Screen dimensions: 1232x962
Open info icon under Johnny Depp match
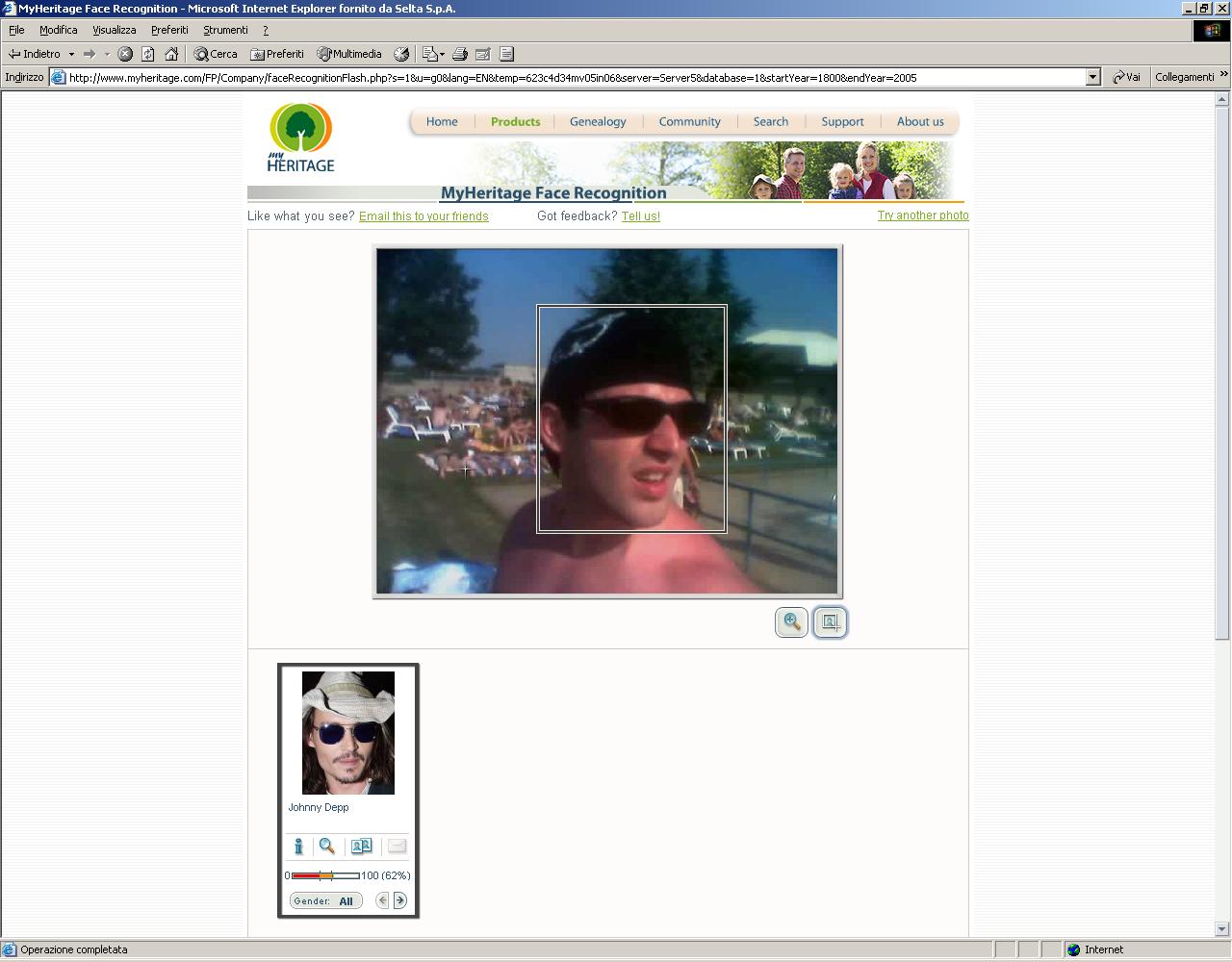pyautogui.click(x=298, y=847)
